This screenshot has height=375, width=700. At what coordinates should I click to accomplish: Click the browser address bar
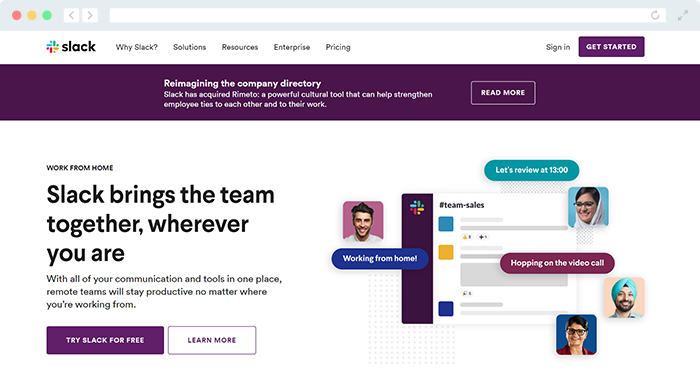388,16
